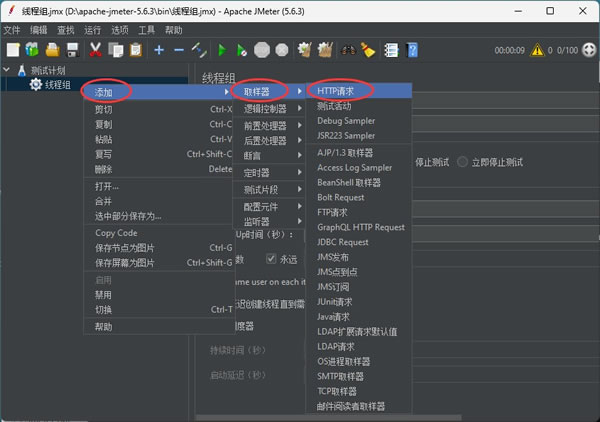Viewport: 600px width, 422px height.
Task: Open the Templates icon in toolbar
Action: 32,50
